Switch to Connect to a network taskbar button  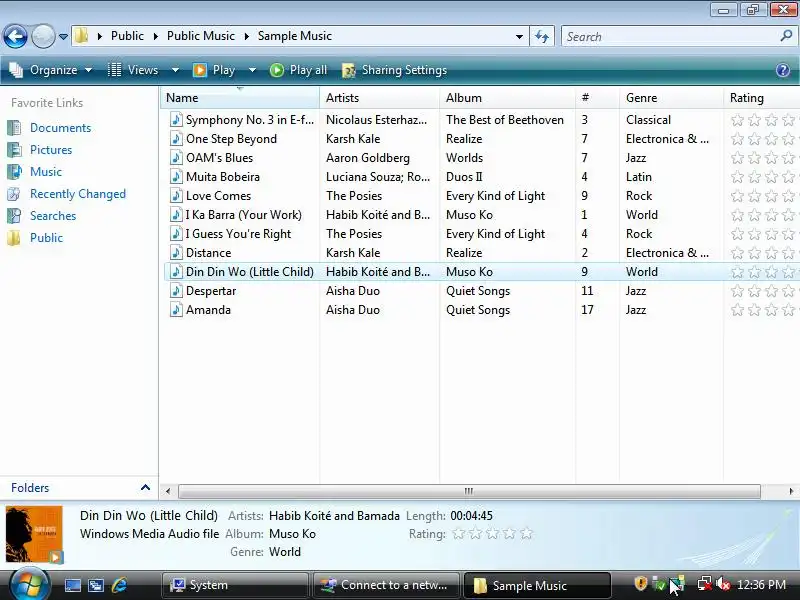pos(386,585)
